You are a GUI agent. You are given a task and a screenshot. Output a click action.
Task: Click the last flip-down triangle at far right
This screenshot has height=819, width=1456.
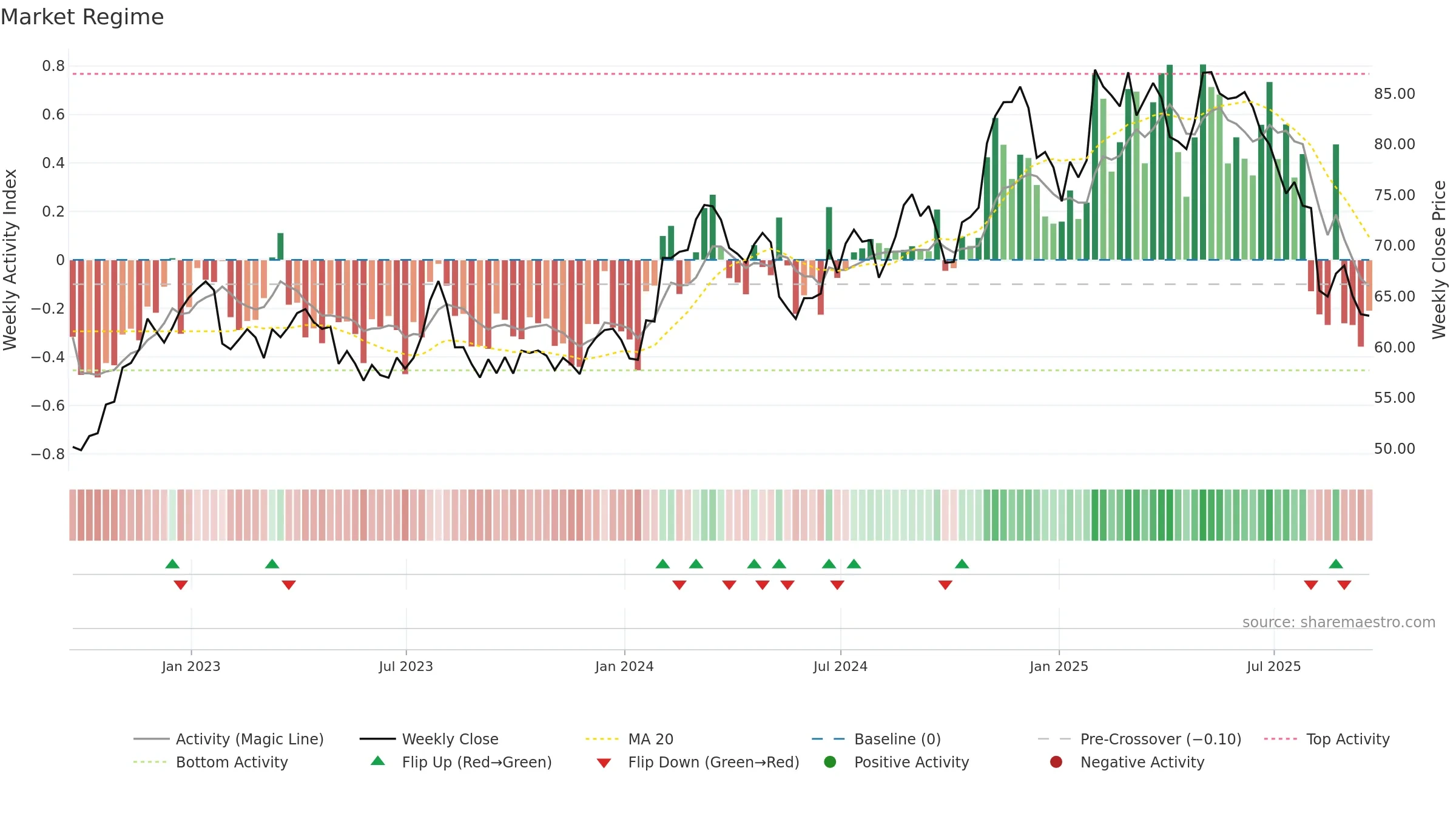coord(1344,585)
